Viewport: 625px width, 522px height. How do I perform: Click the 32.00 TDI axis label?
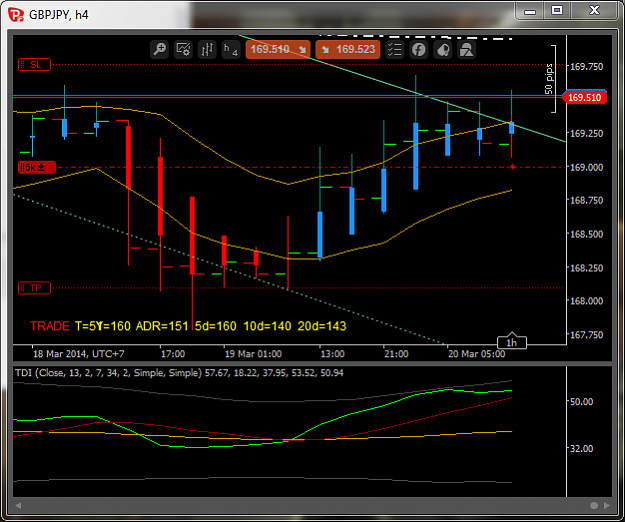click(582, 449)
